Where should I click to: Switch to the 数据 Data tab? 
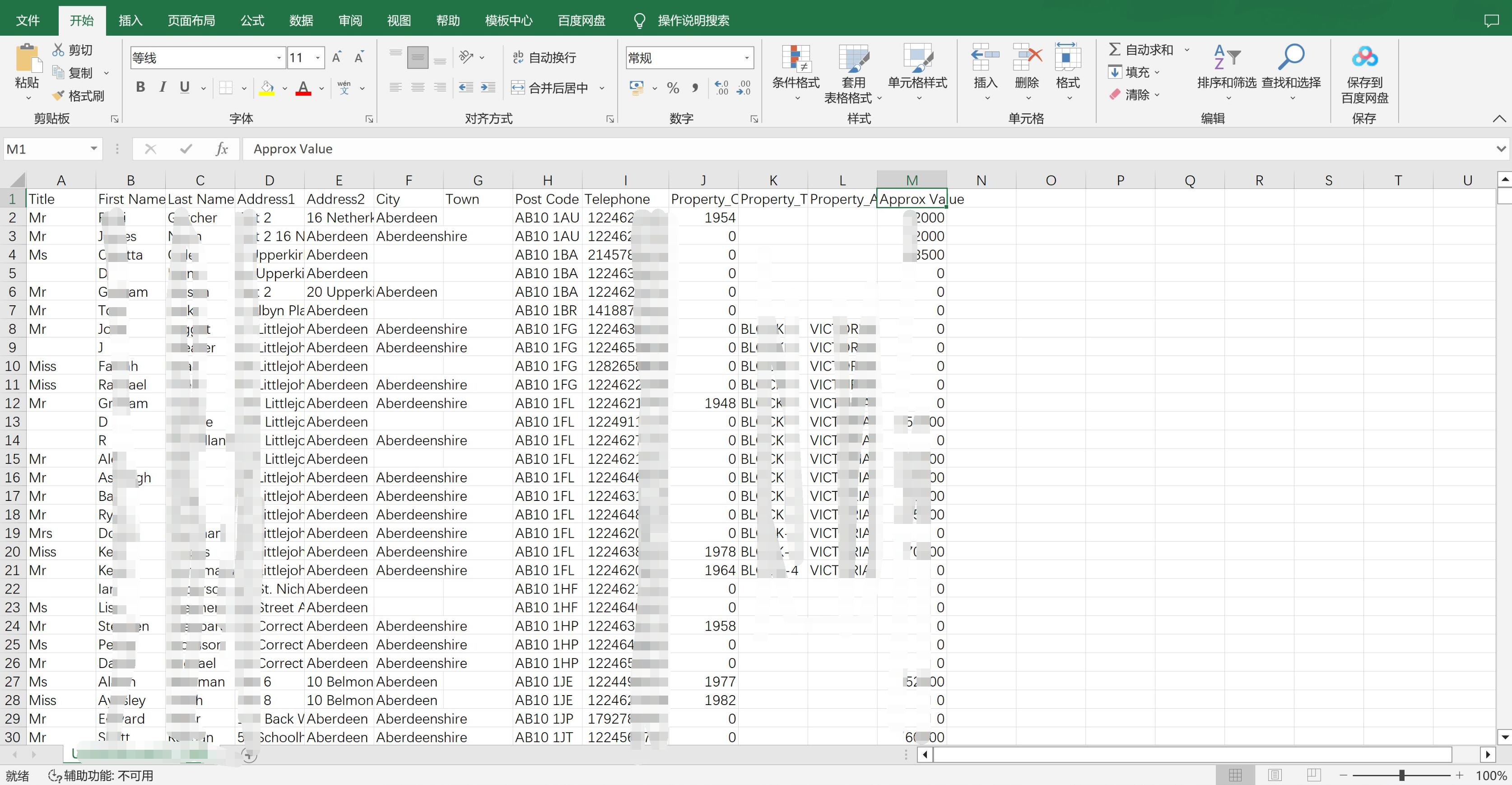click(x=301, y=20)
